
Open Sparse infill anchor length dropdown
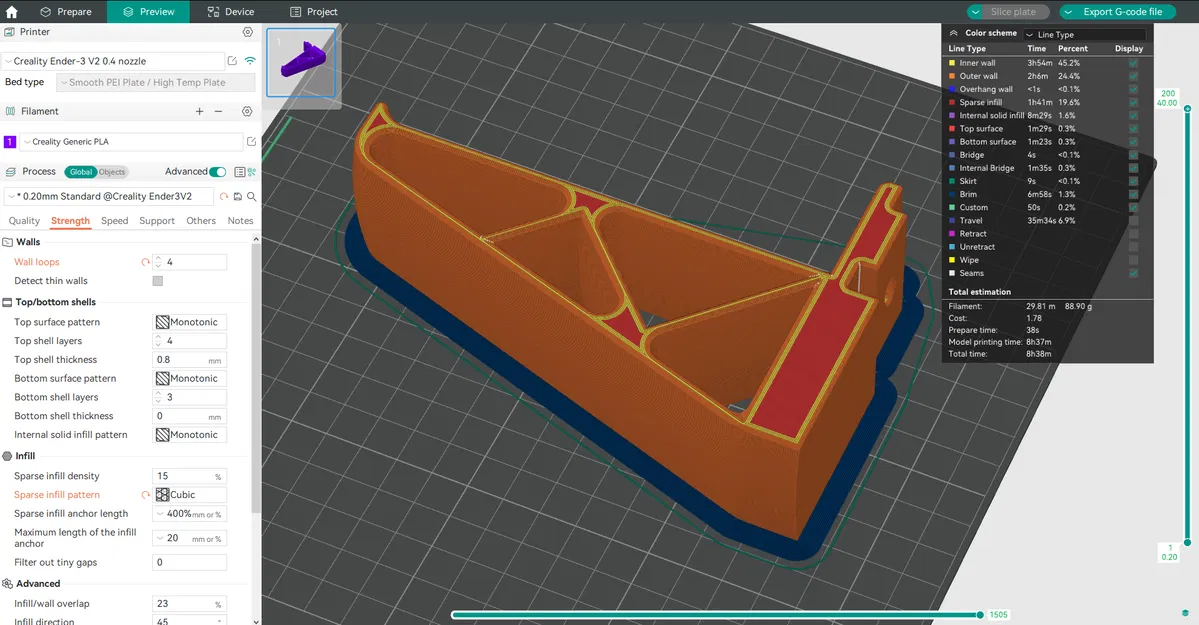pos(190,514)
